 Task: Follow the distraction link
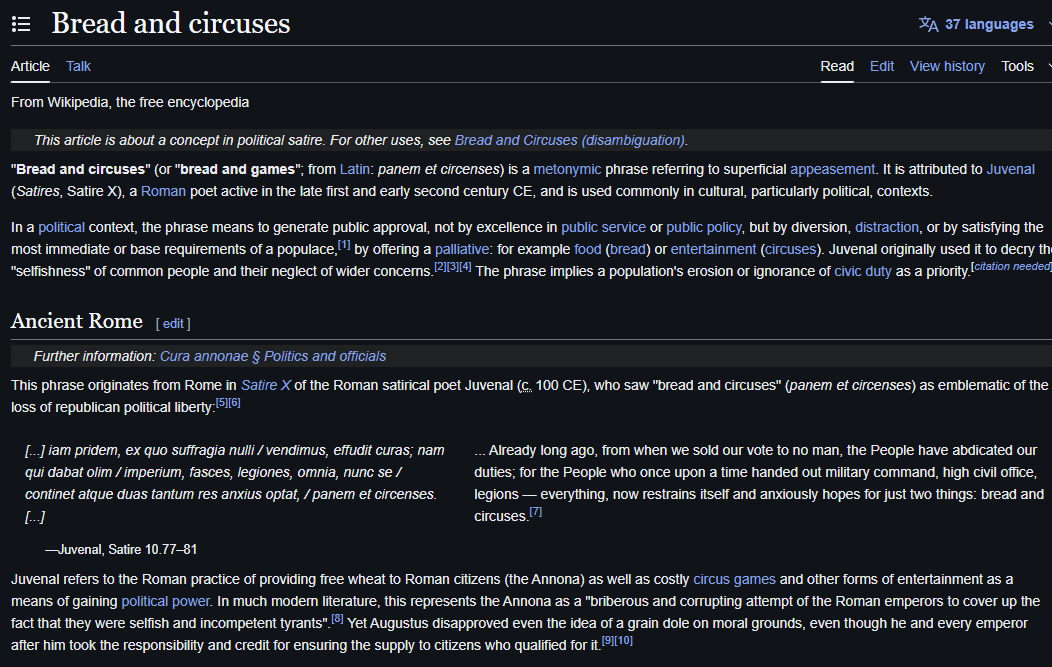click(x=886, y=227)
